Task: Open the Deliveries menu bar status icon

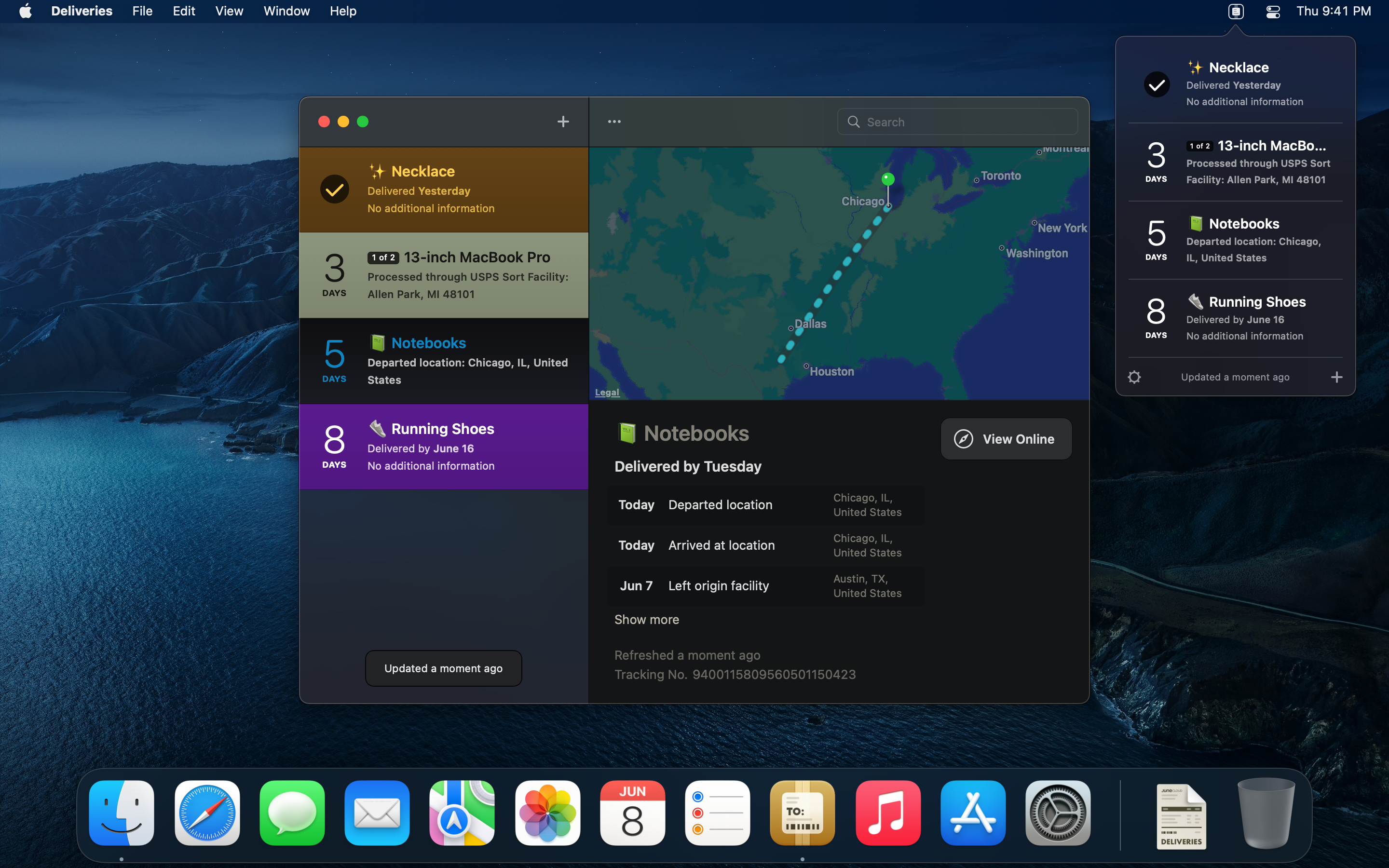Action: pyautogui.click(x=1235, y=11)
